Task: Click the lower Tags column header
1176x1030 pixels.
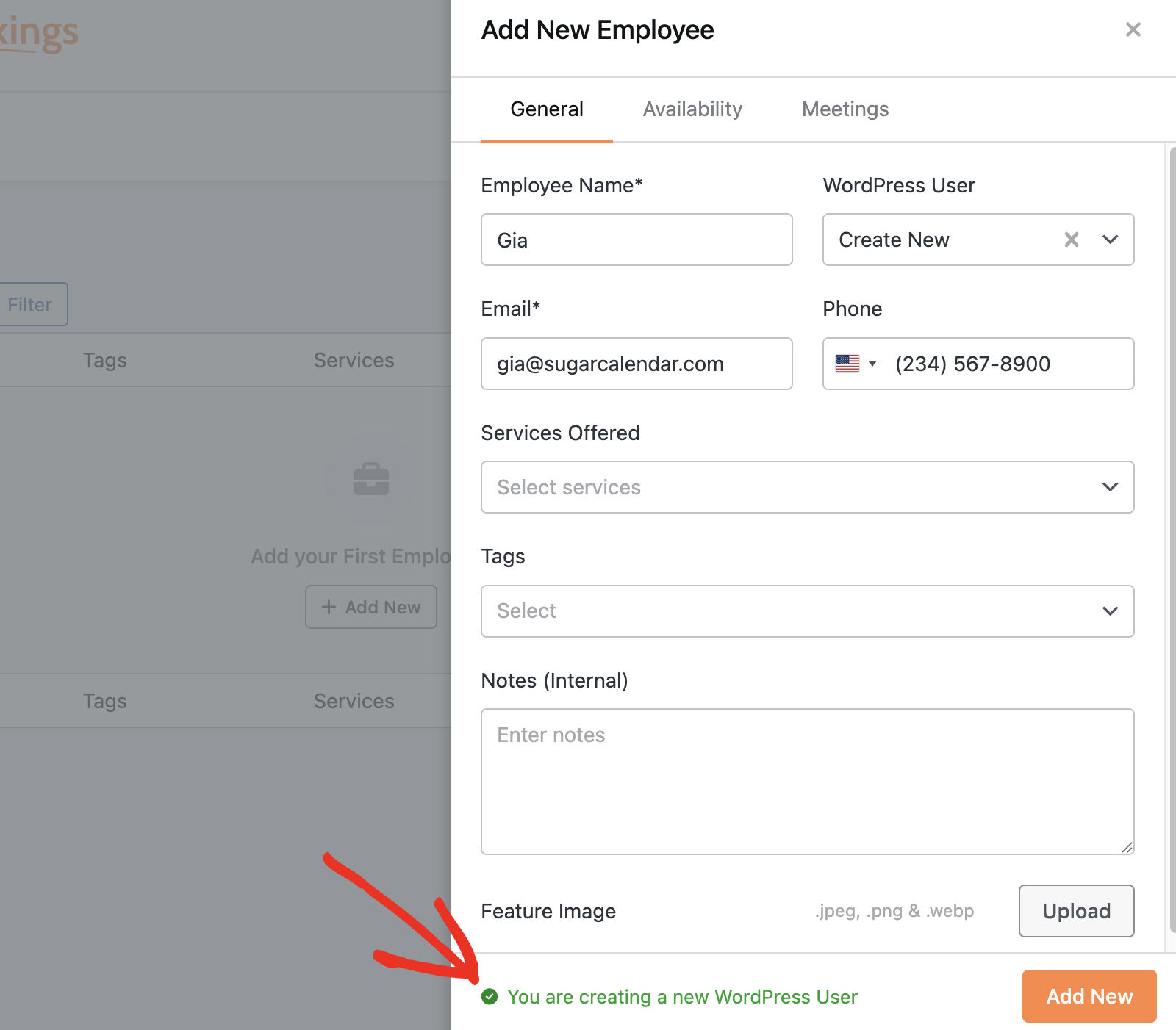Action: pos(105,701)
